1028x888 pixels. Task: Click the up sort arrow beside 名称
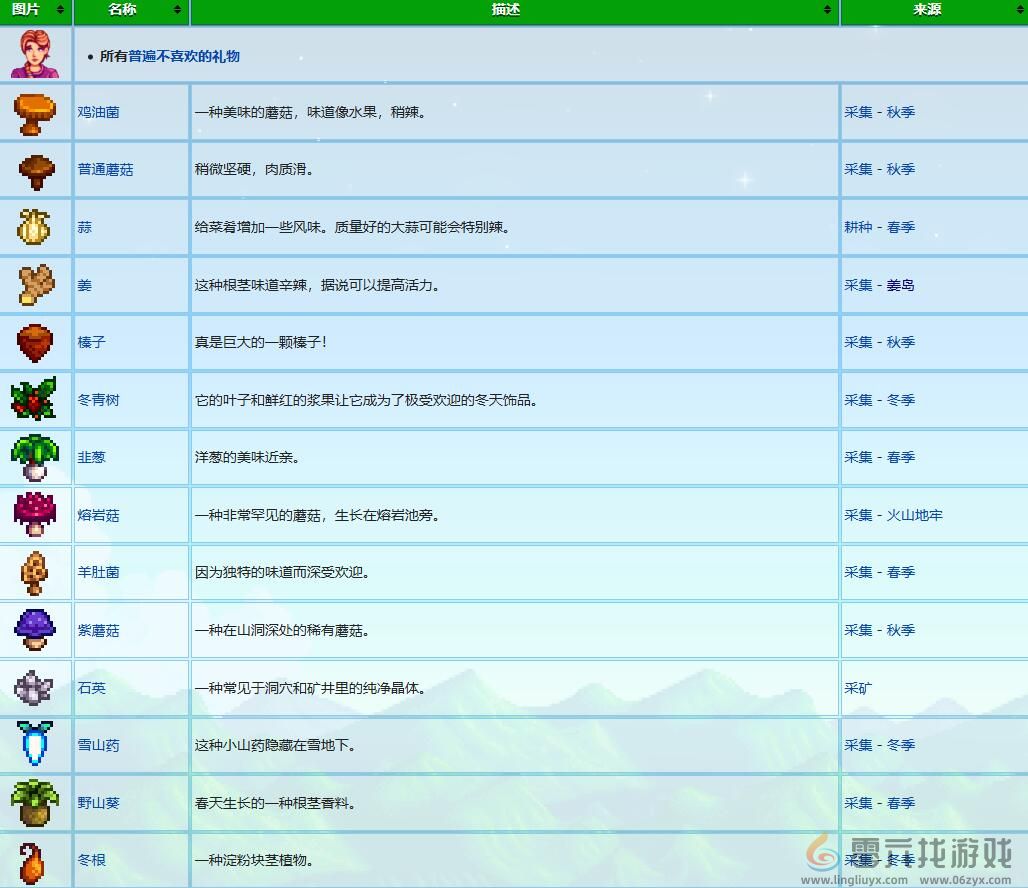tap(179, 8)
